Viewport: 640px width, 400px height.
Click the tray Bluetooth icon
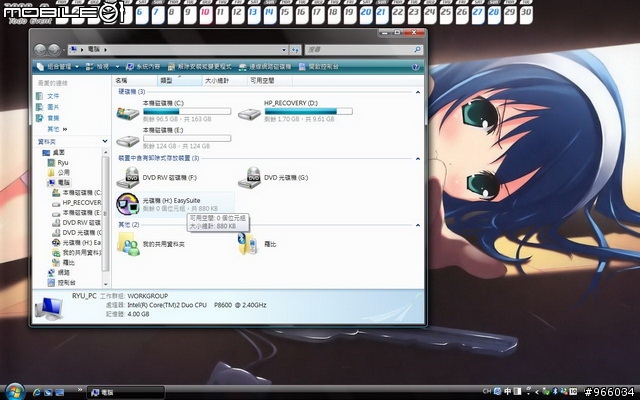(x=555, y=392)
